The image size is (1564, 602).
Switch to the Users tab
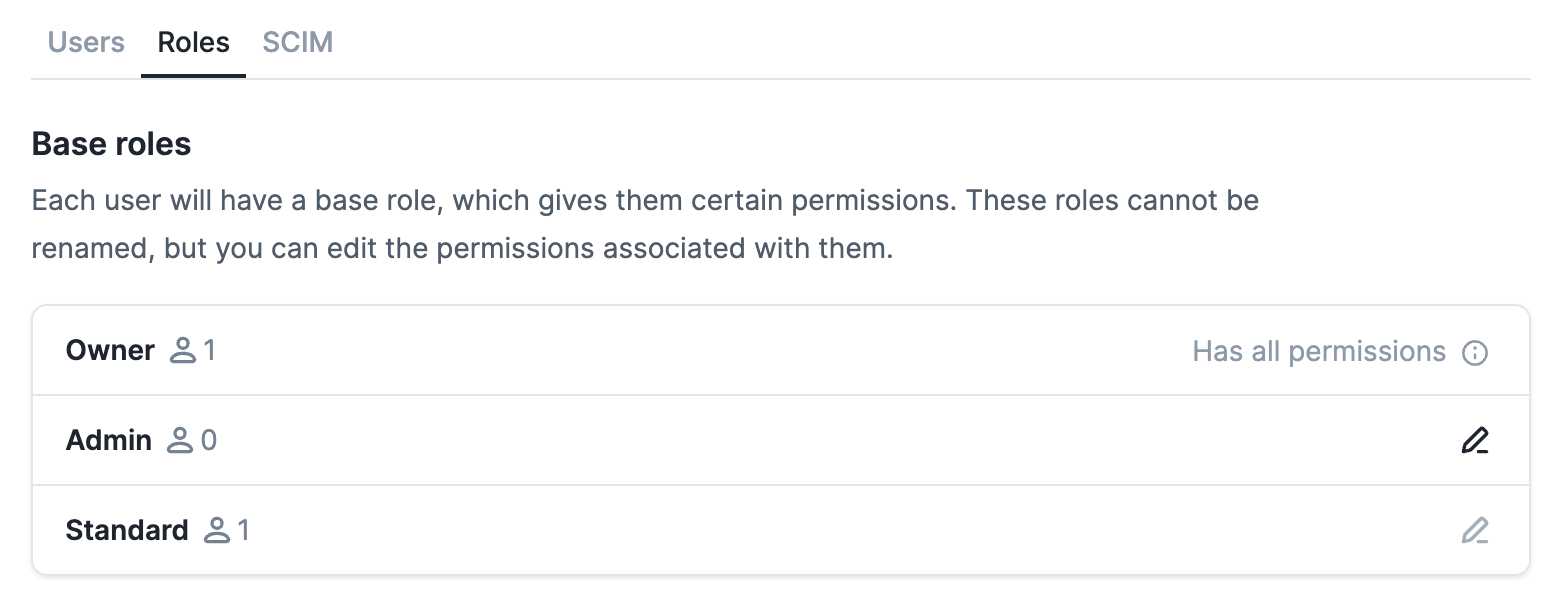86,43
